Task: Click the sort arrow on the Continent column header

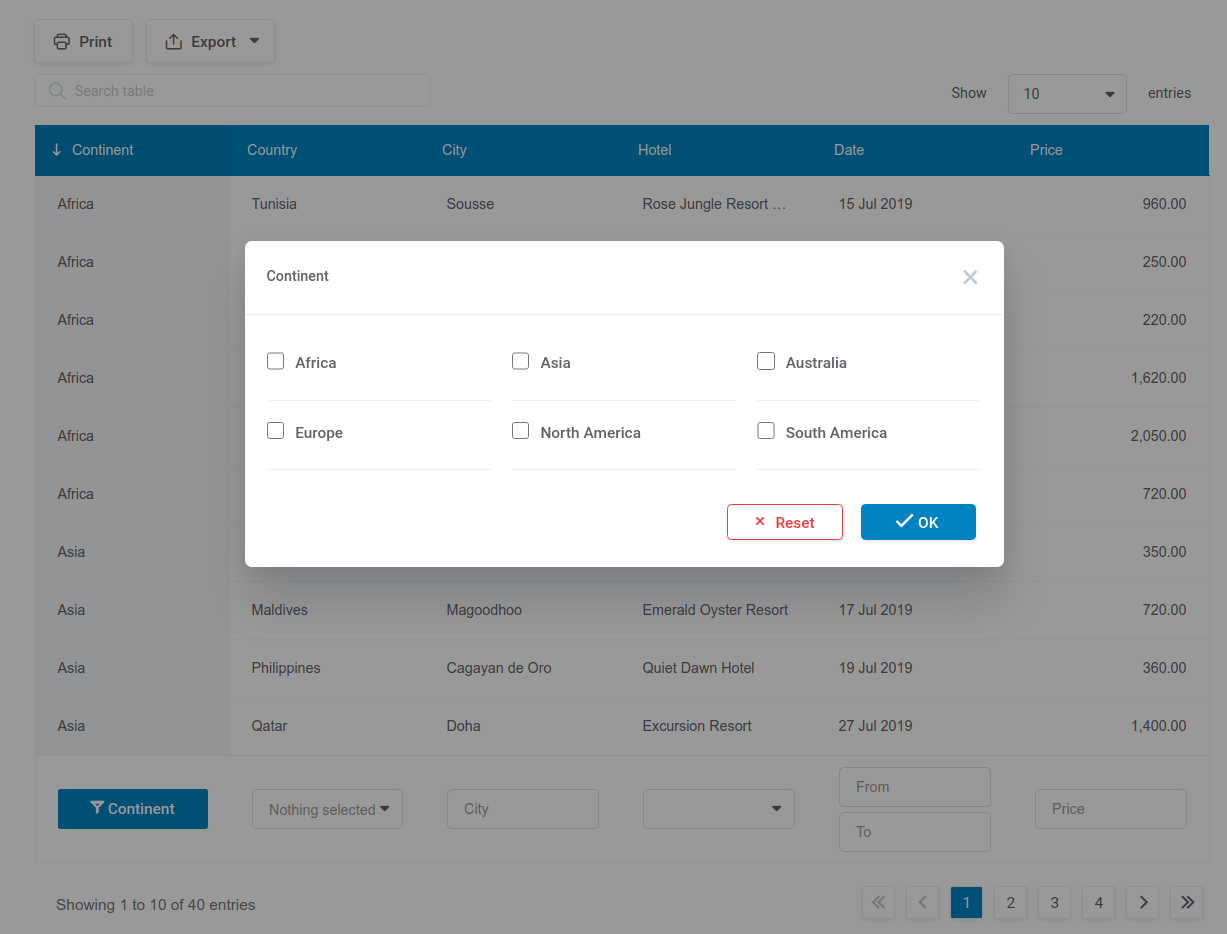Action: (x=56, y=150)
